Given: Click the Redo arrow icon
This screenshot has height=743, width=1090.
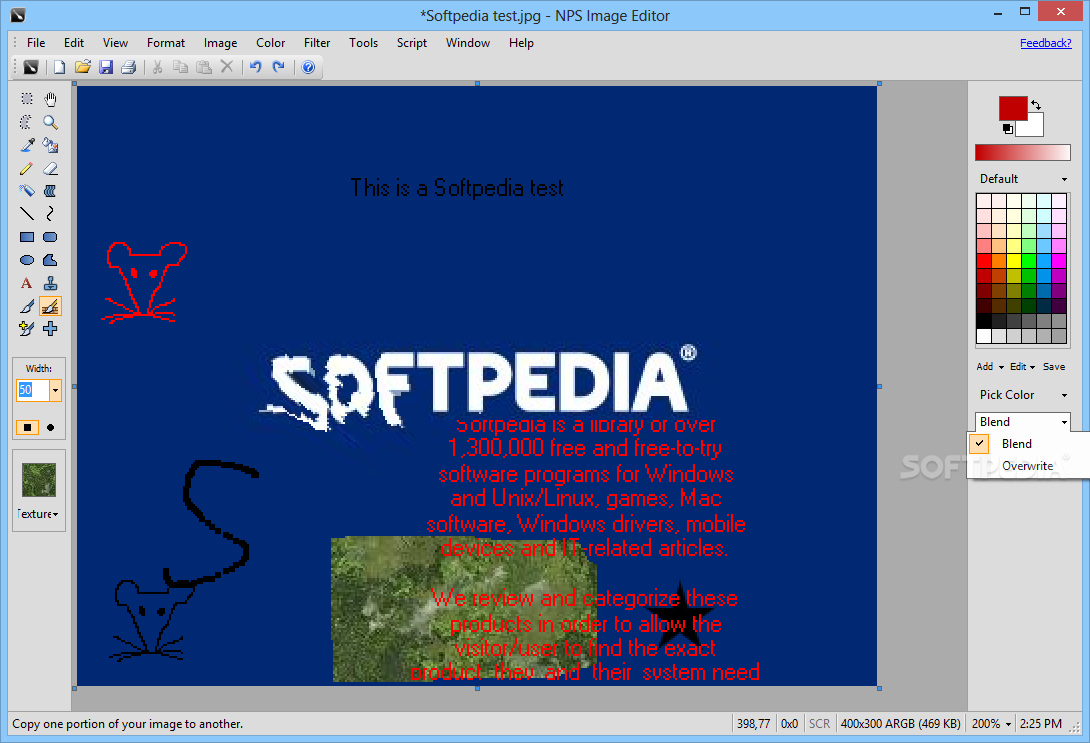Looking at the screenshot, I should 279,67.
